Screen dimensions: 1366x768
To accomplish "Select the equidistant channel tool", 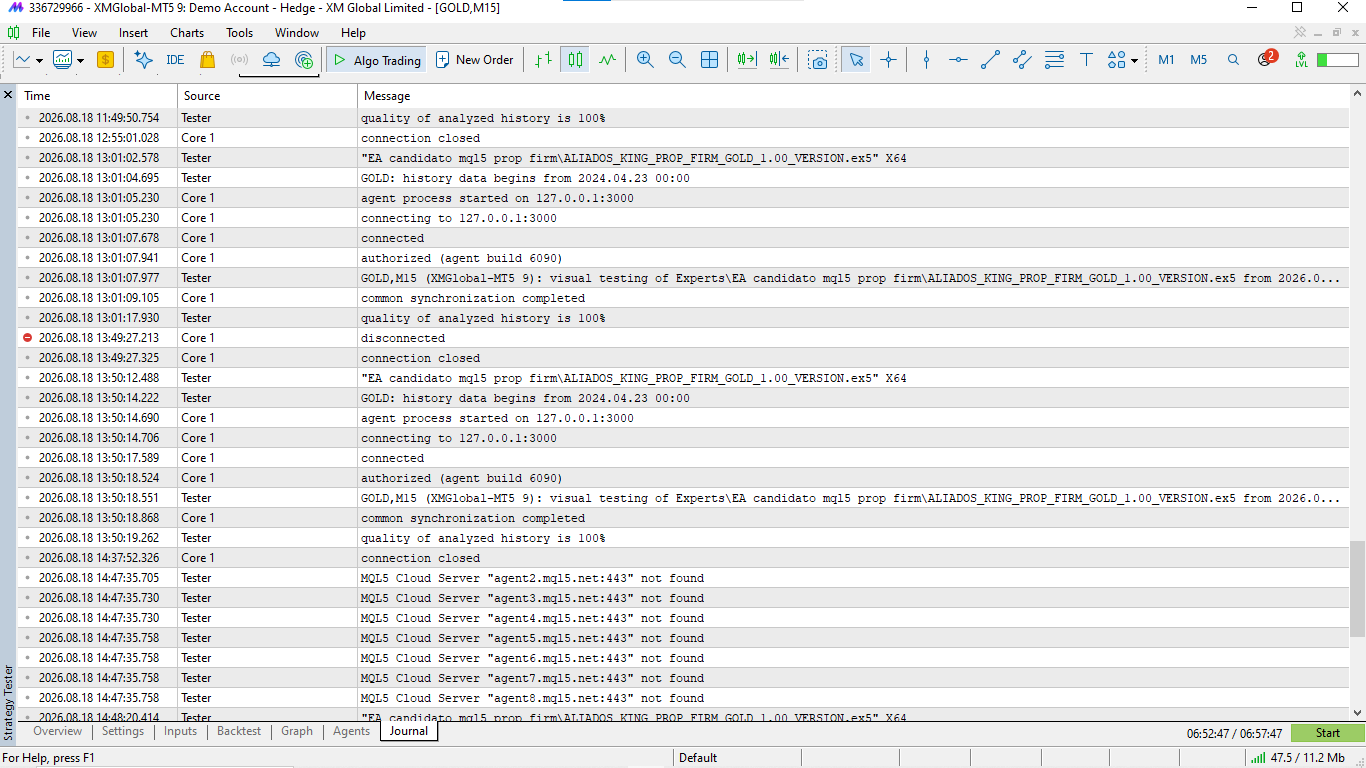I will pyautogui.click(x=1022, y=60).
